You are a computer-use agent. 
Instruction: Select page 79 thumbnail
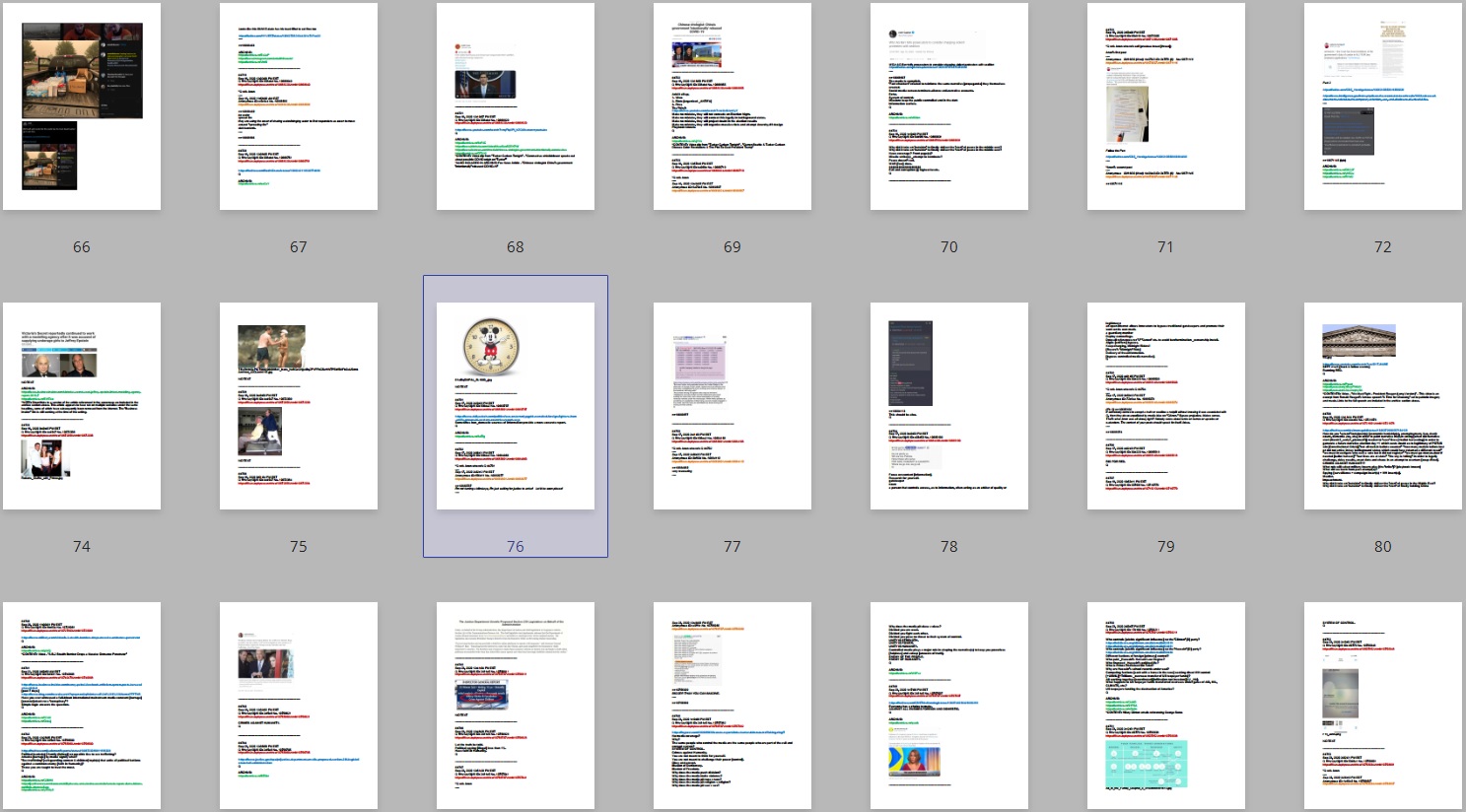click(x=1166, y=406)
